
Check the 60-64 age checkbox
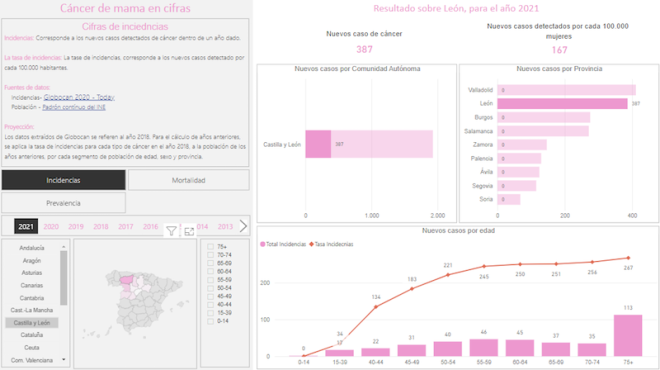point(210,272)
